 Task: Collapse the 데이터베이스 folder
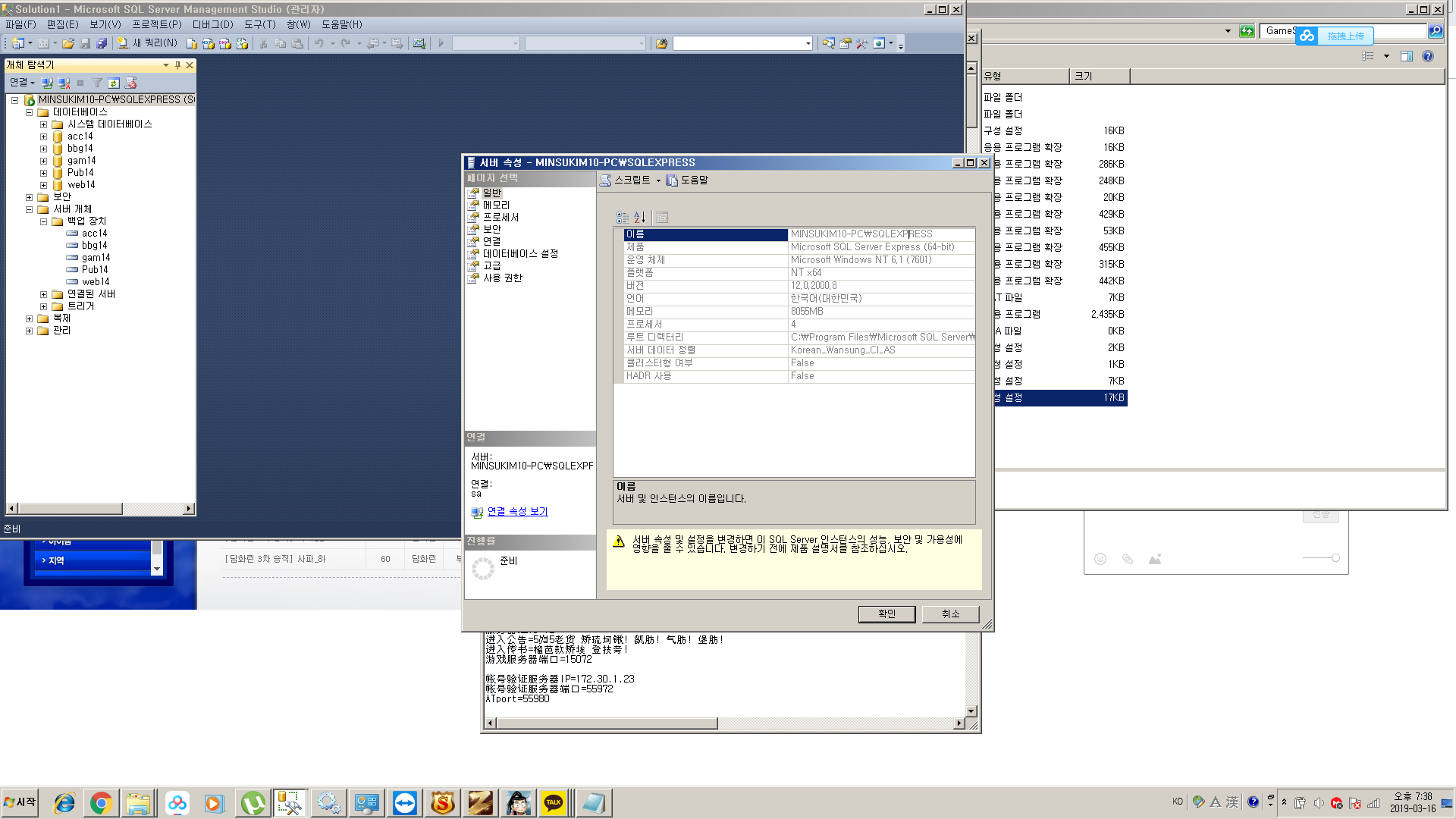(29, 112)
